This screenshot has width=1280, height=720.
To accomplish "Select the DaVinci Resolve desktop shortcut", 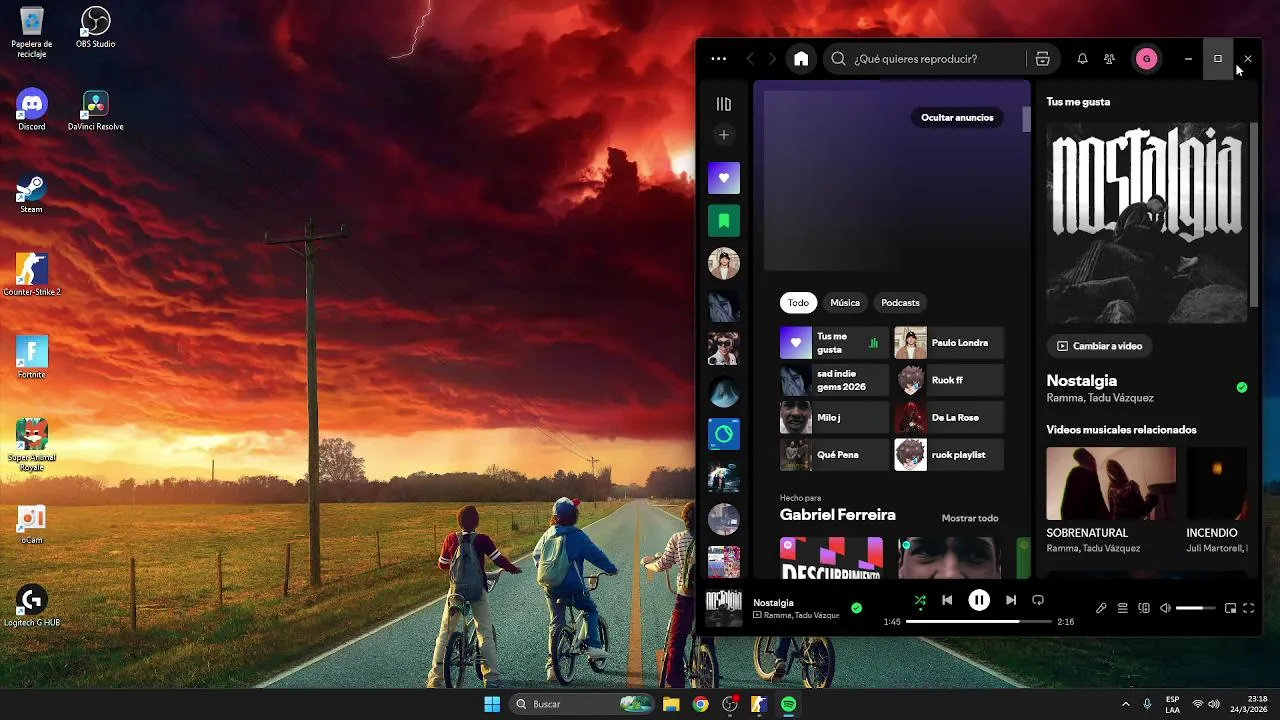I will pos(95,110).
